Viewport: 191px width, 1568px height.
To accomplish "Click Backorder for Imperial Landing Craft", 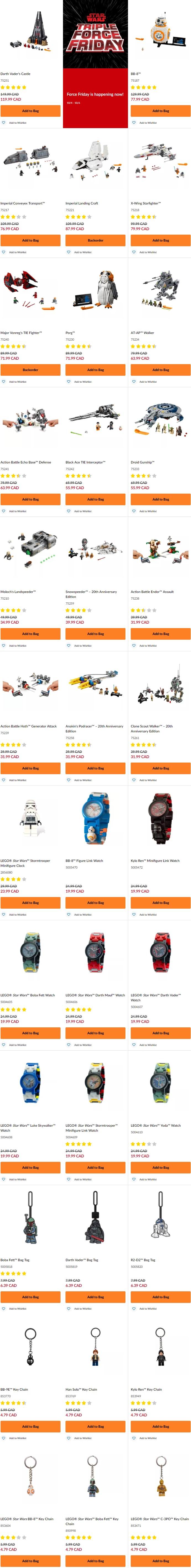I will [96, 240].
